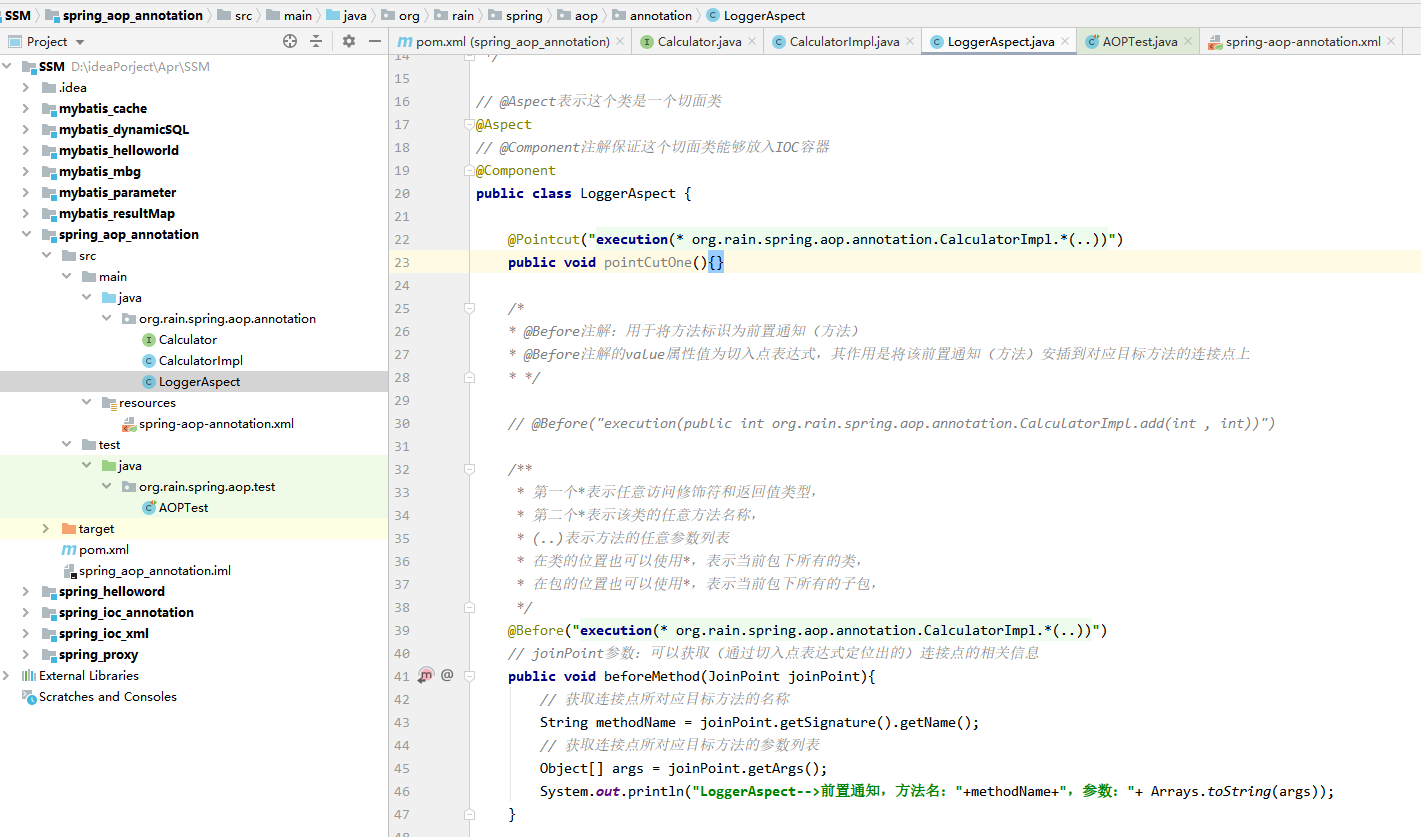This screenshot has width=1421, height=837.
Task: Expand the mybatis_dynamicSQL module
Action: click(x=27, y=130)
